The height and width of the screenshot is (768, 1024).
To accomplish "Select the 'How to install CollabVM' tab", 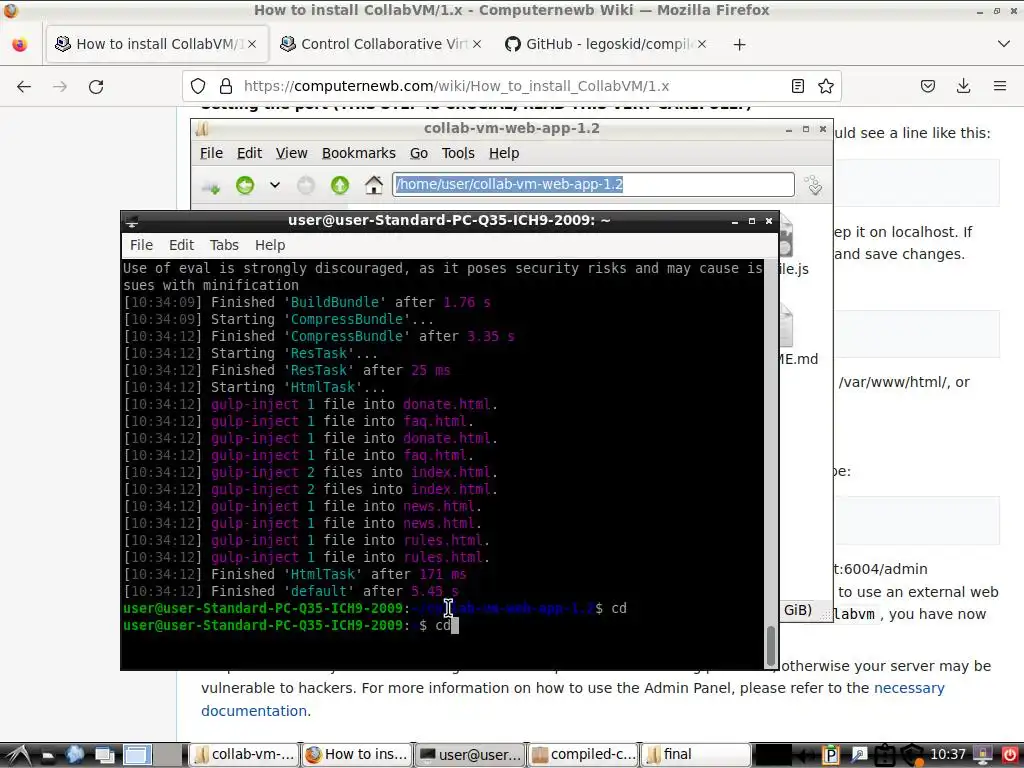I will click(x=157, y=44).
